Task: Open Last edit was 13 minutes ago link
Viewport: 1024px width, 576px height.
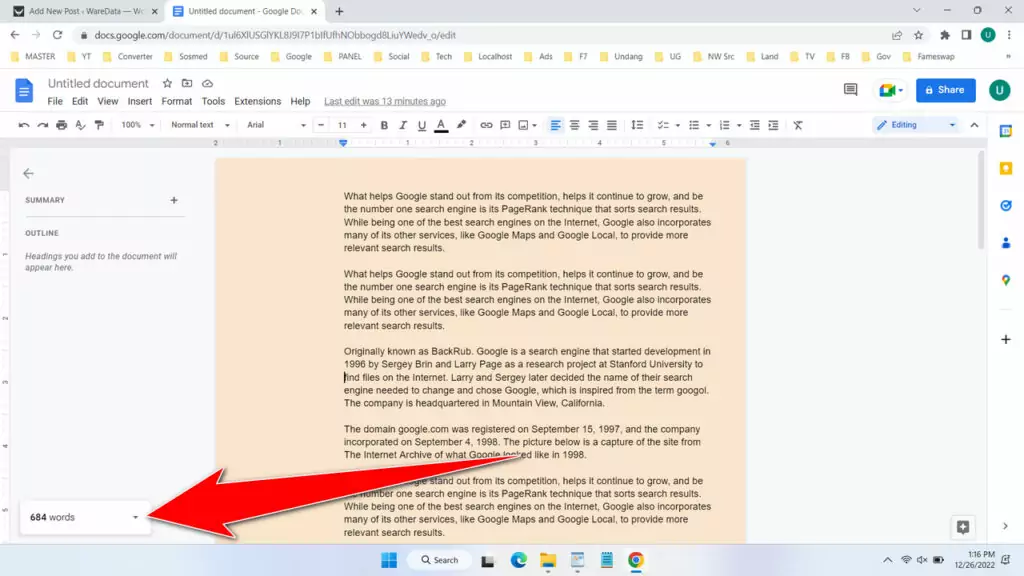Action: pyautogui.click(x=385, y=101)
